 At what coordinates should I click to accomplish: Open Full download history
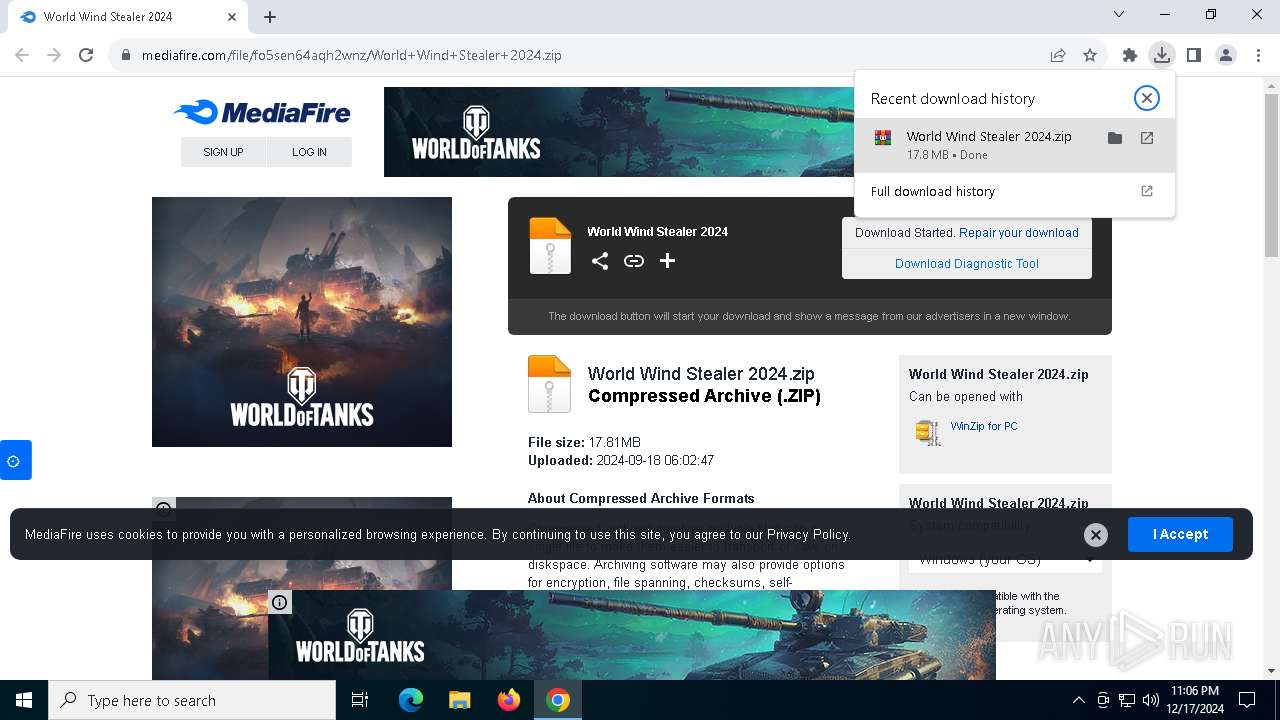[1014, 191]
